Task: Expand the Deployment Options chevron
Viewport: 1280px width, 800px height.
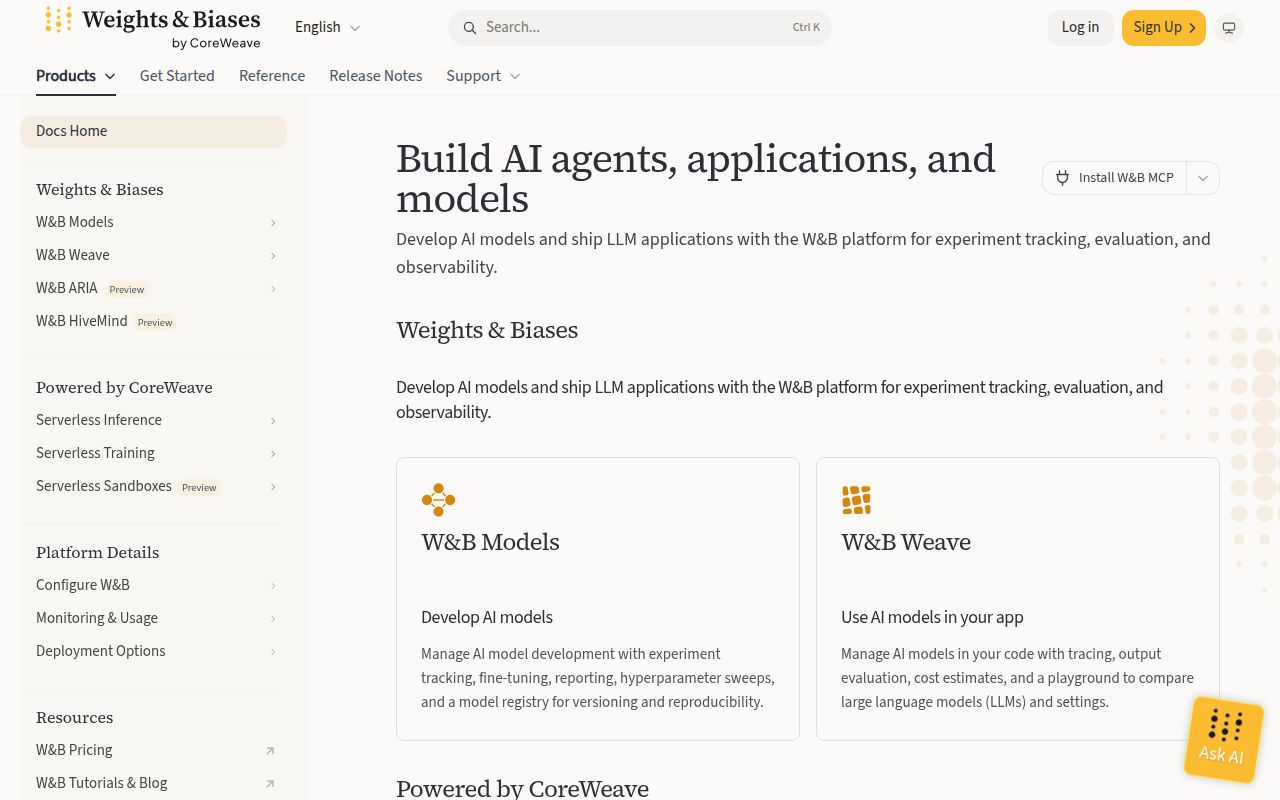Action: (x=272, y=652)
